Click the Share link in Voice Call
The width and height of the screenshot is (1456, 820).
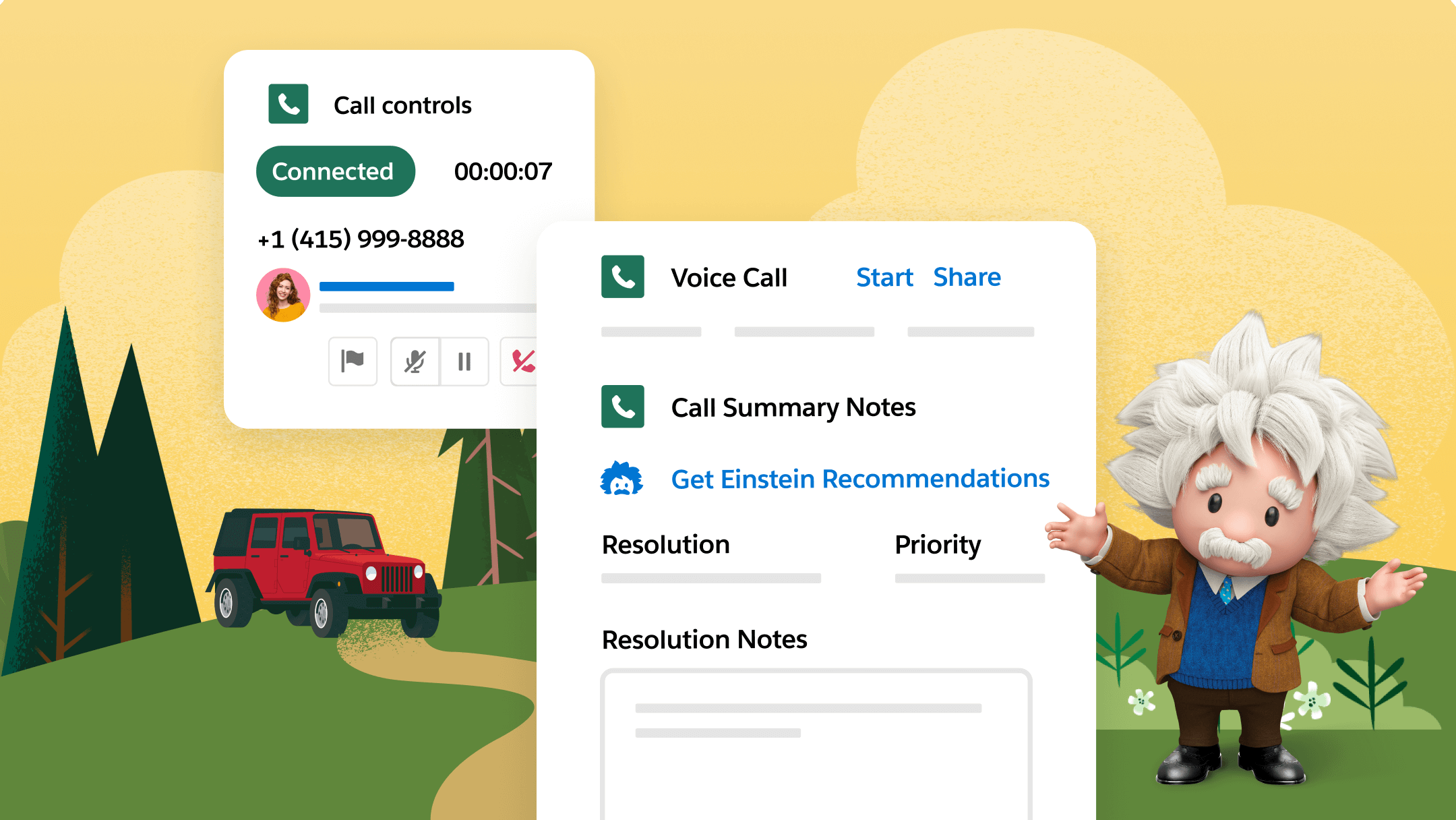[967, 277]
